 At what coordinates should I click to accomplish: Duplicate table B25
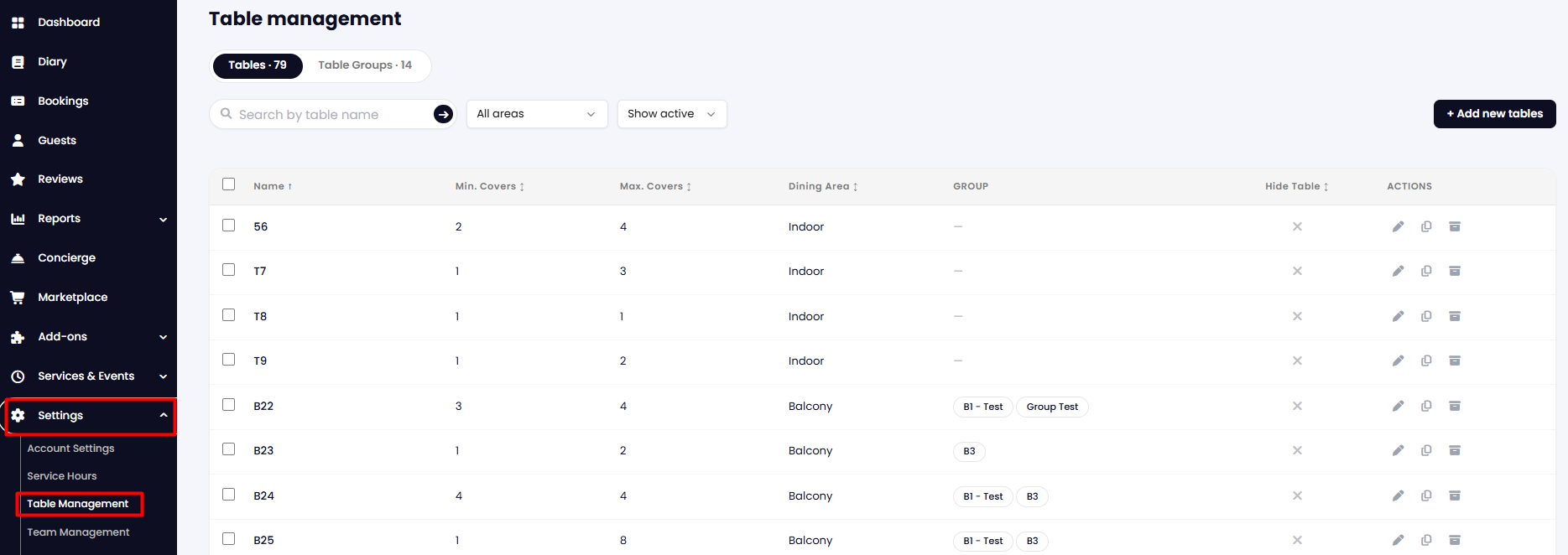pyautogui.click(x=1426, y=540)
